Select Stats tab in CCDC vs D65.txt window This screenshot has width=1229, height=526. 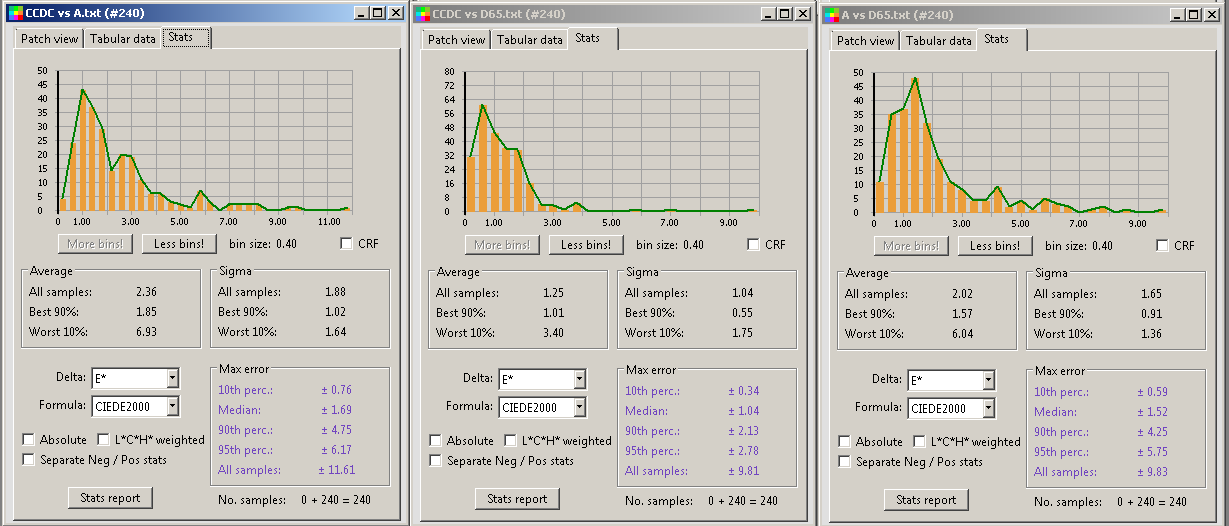593,38
